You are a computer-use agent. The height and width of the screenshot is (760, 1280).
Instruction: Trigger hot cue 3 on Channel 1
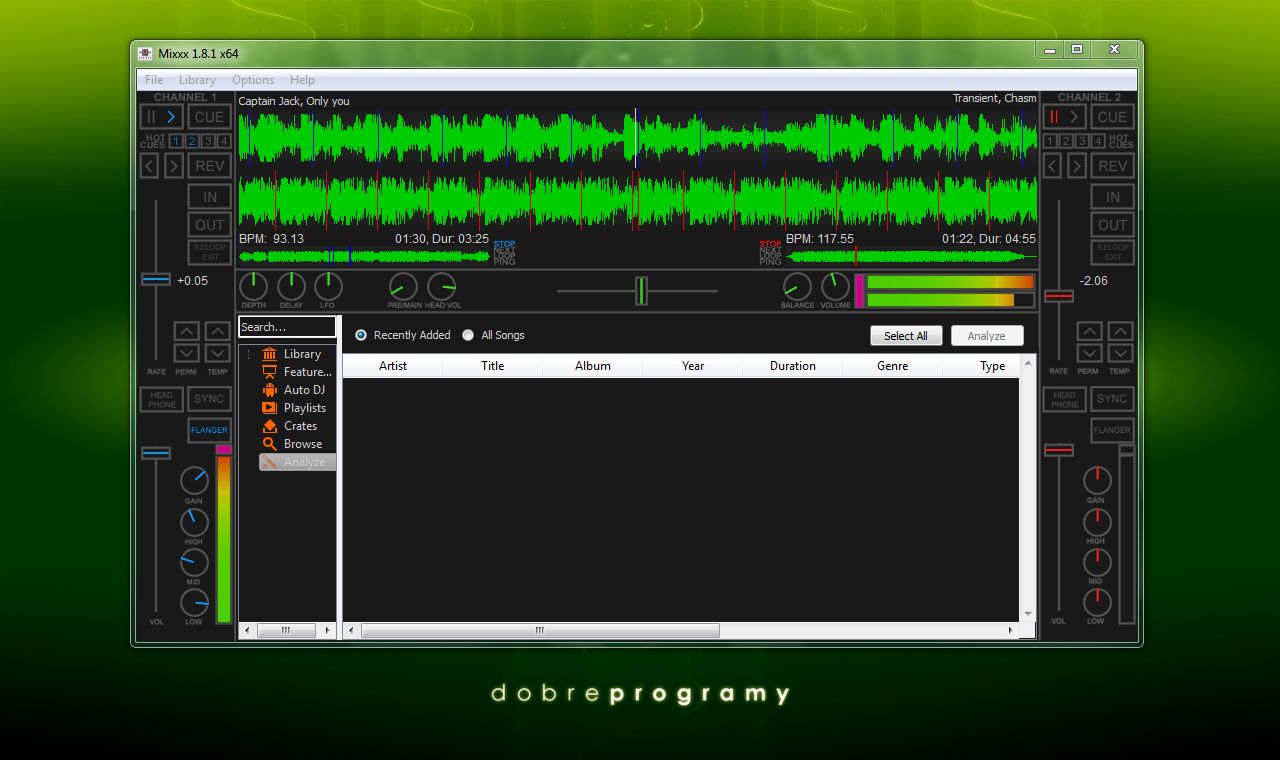208,141
